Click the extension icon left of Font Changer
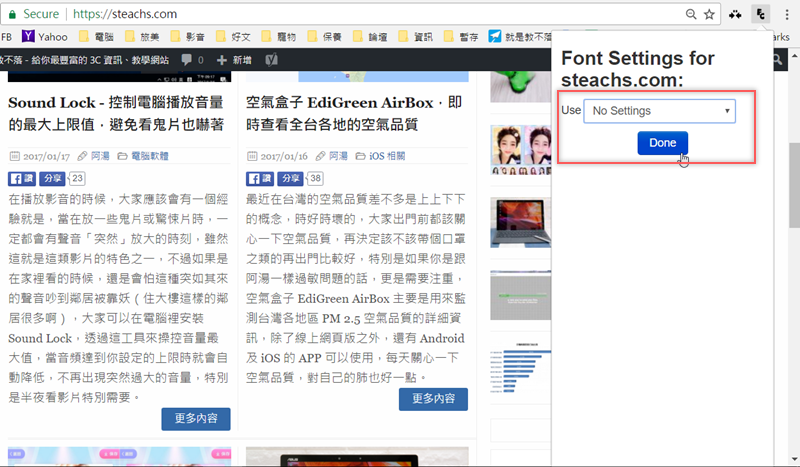Screen dimensions: 800x467 tap(735, 14)
